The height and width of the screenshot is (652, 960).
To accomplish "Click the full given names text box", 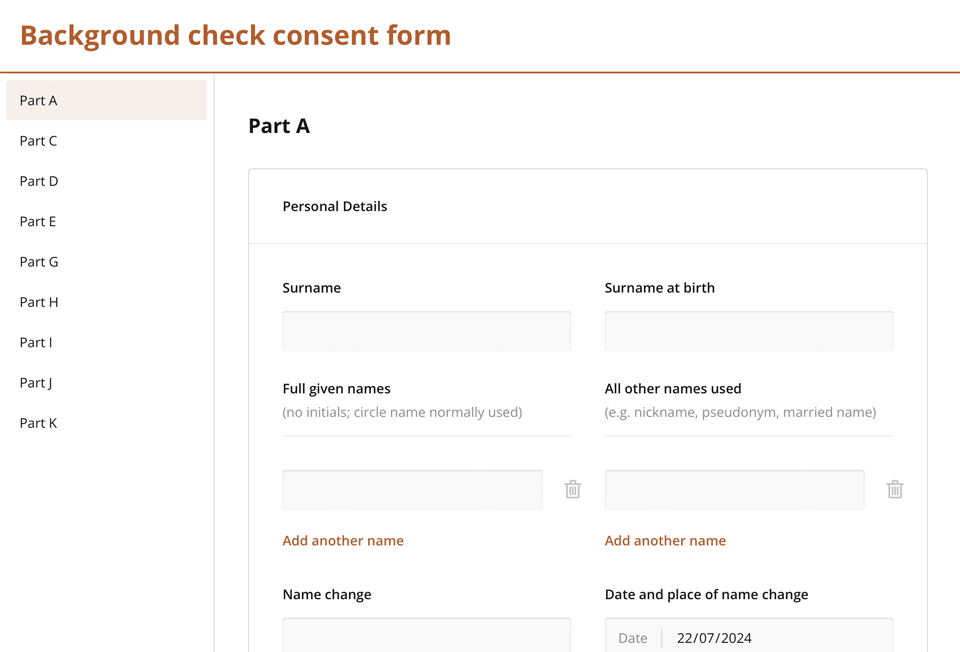I will click(x=412, y=490).
